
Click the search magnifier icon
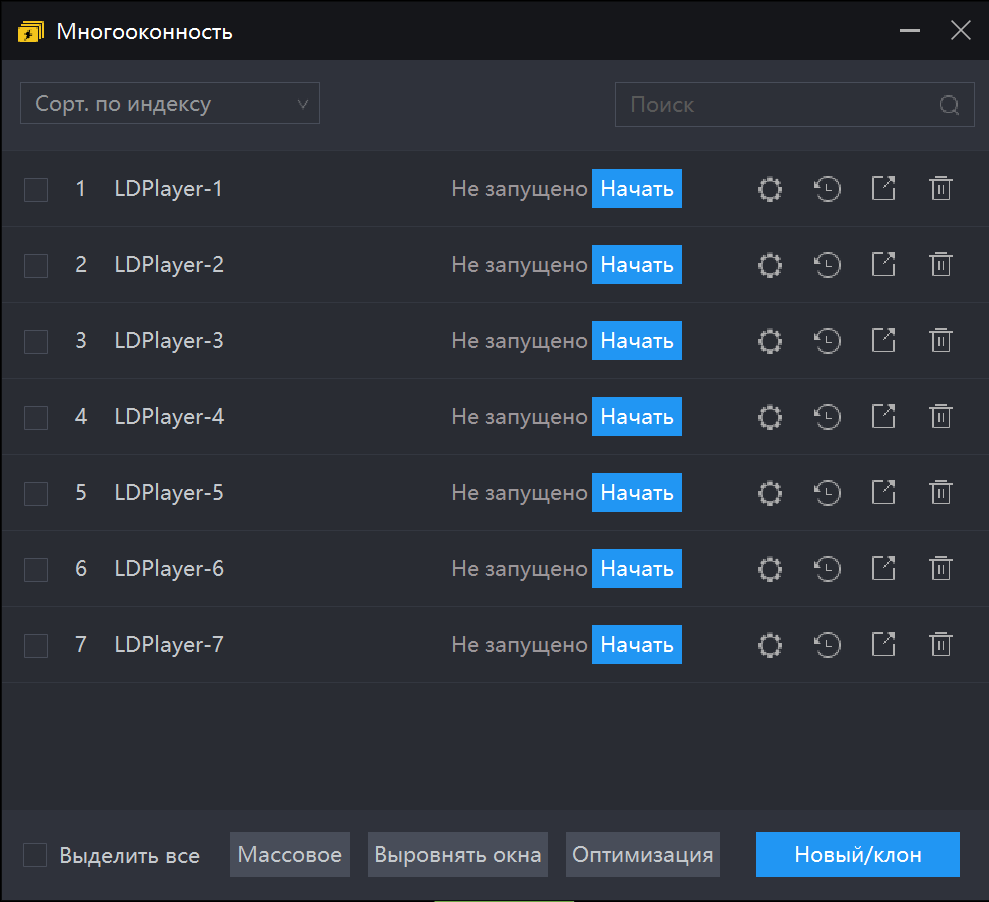pos(949,105)
